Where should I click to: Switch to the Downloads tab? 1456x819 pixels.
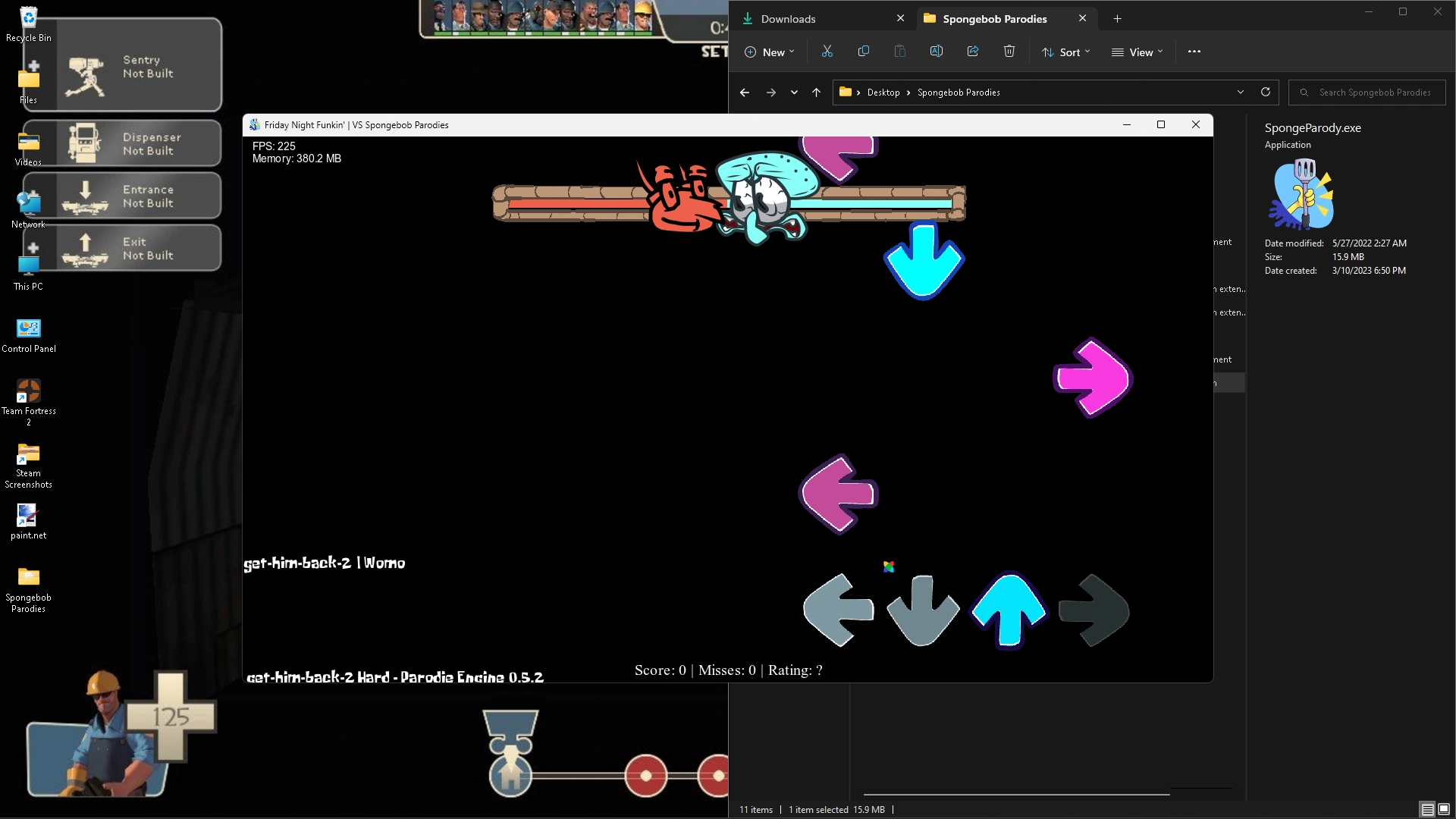(x=789, y=18)
